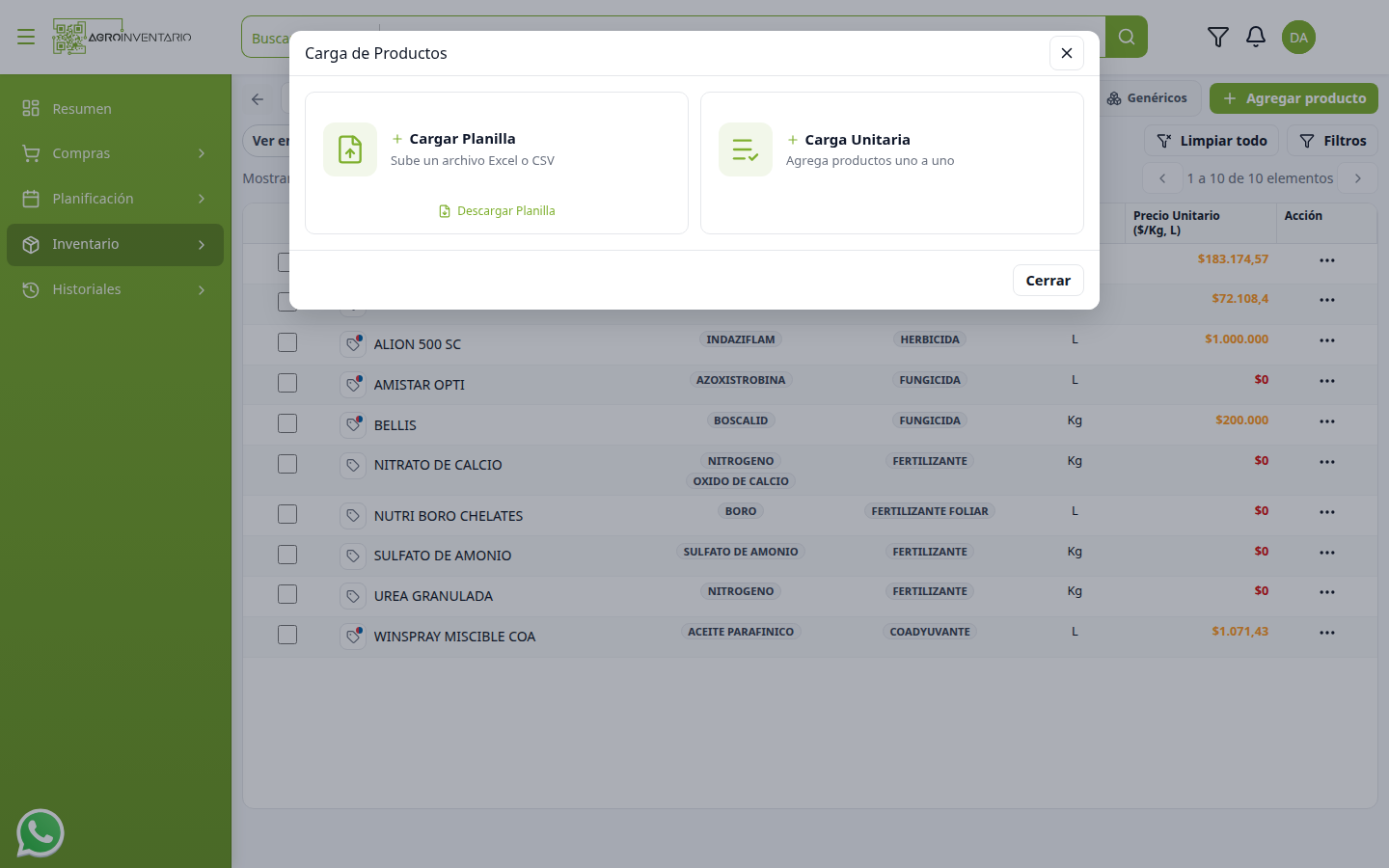
Task: Go to previous page of elements
Action: (x=1162, y=178)
